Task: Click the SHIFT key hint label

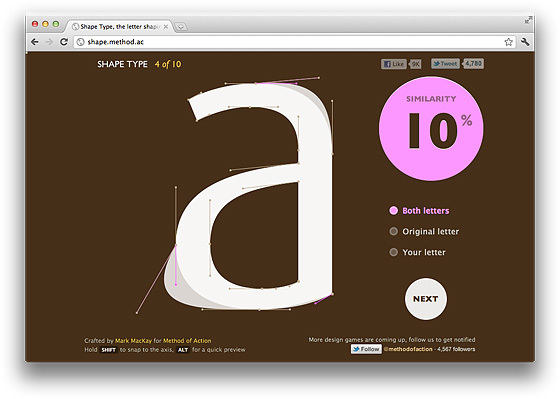Action: [108, 350]
